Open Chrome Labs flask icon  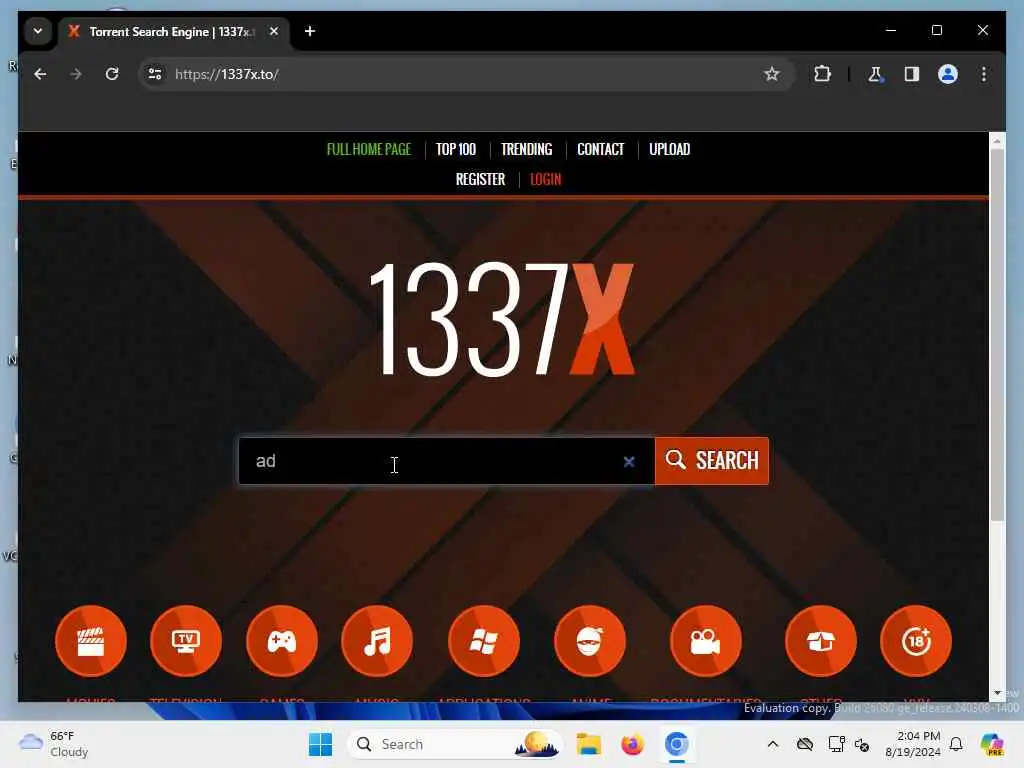(x=875, y=74)
